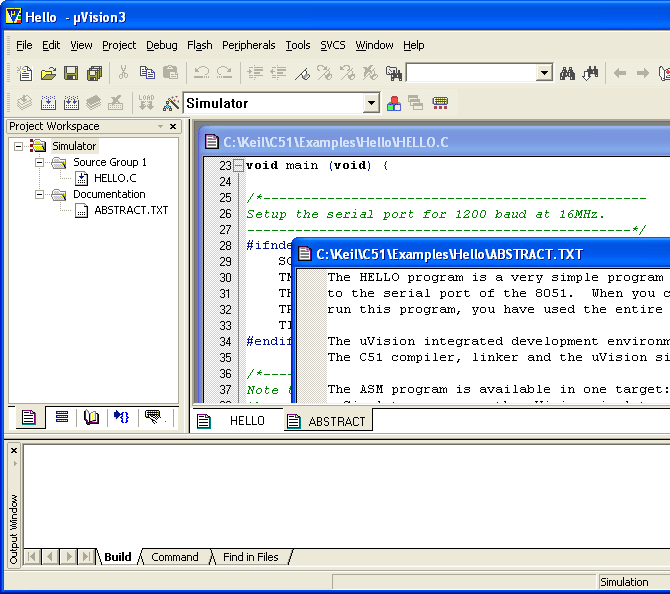The height and width of the screenshot is (594, 670).
Task: Show the Books tab in Project Workspace
Action: pyautogui.click(x=91, y=417)
